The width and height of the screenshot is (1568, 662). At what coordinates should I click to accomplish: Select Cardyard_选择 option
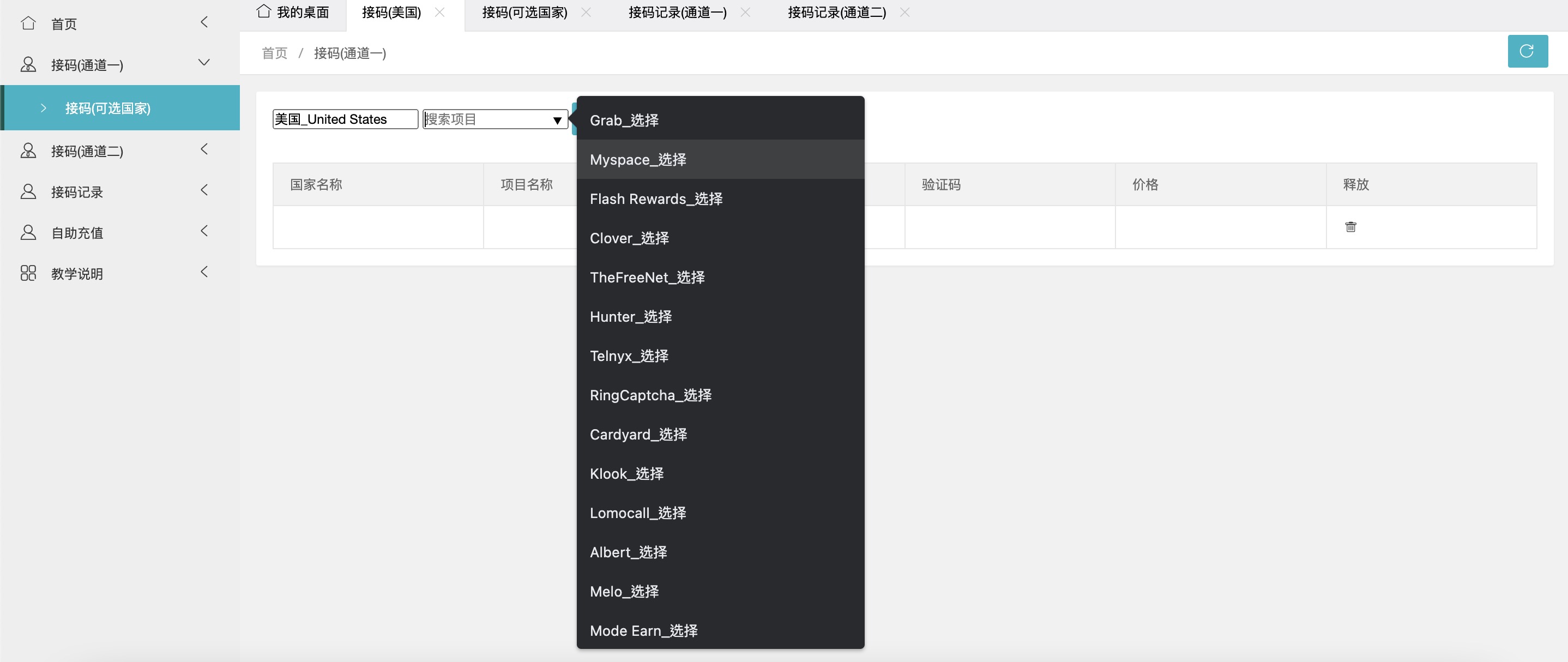click(720, 435)
